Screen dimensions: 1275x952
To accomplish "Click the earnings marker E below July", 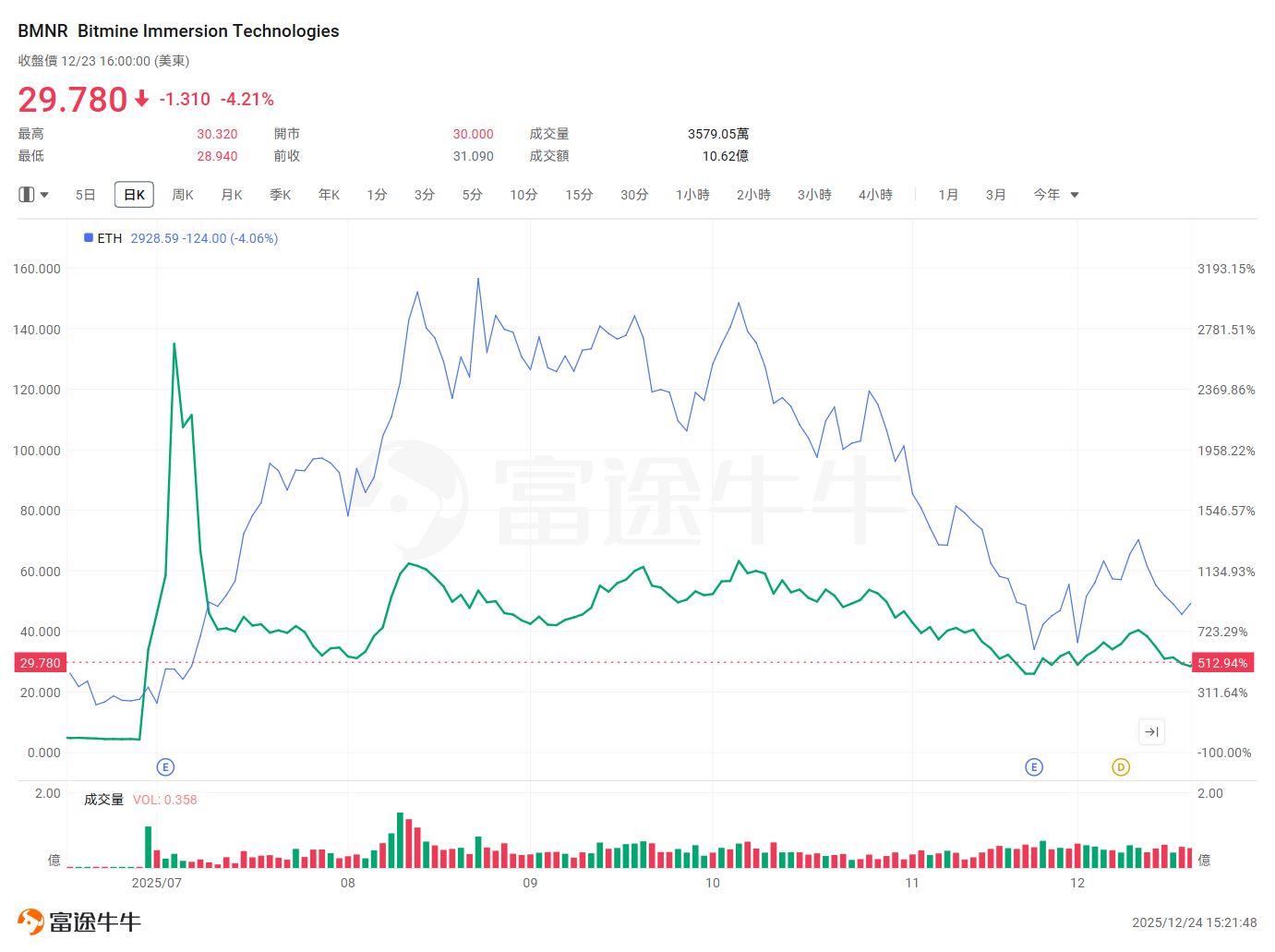I will click(165, 766).
